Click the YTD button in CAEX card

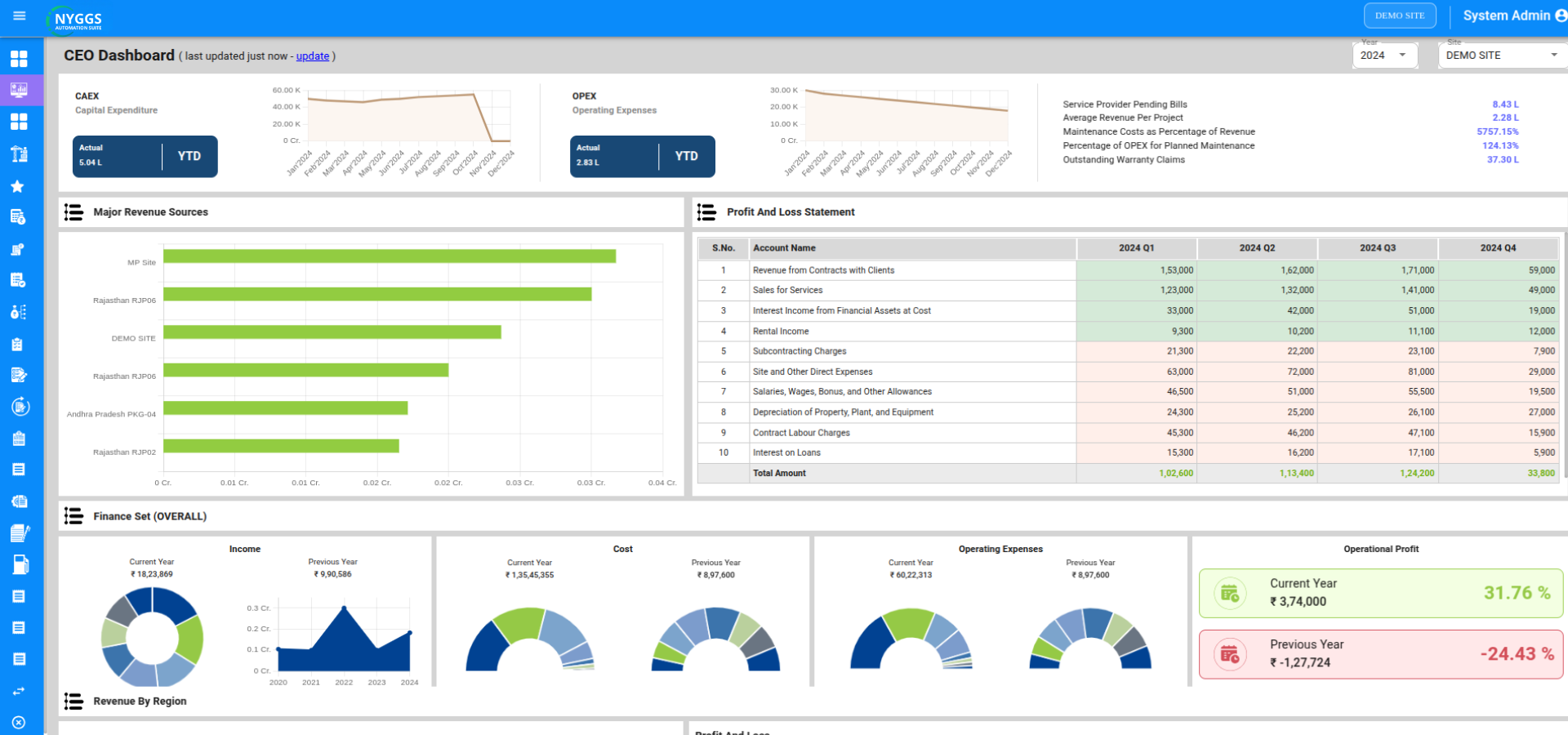[189, 156]
